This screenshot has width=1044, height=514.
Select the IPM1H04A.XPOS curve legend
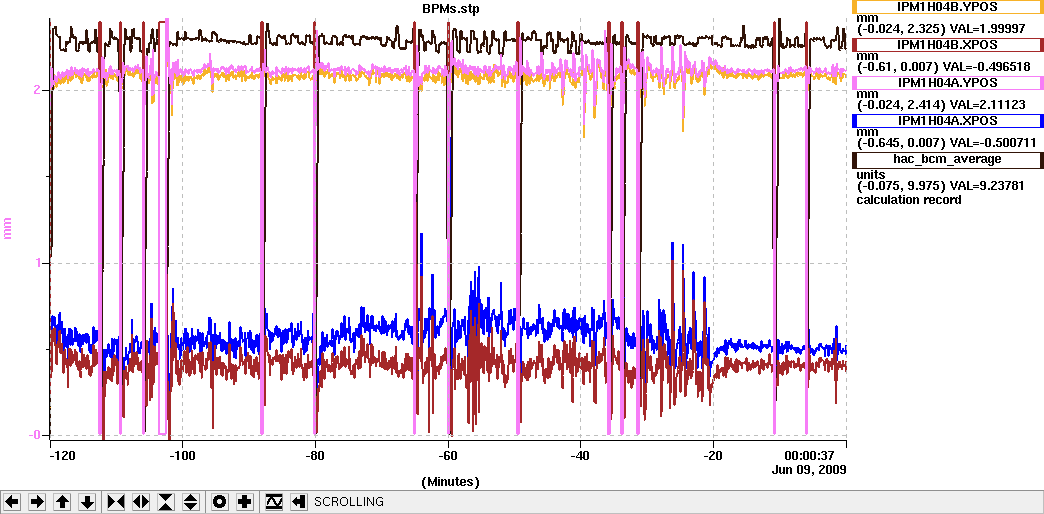pyautogui.click(x=947, y=121)
